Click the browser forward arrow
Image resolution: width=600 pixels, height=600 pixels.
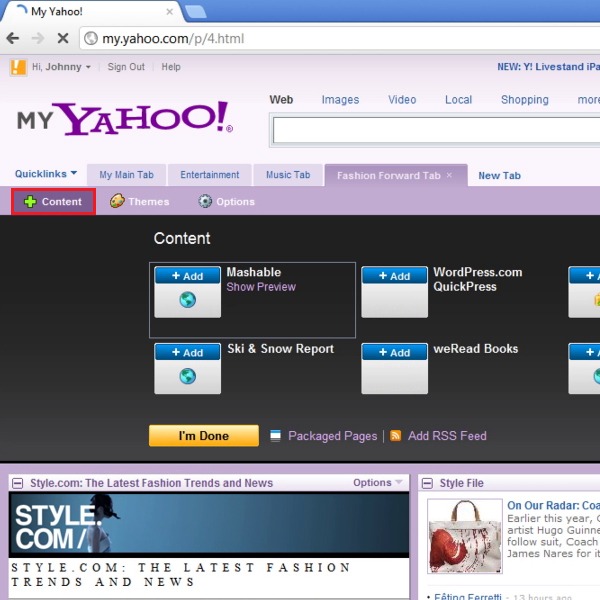[x=38, y=38]
